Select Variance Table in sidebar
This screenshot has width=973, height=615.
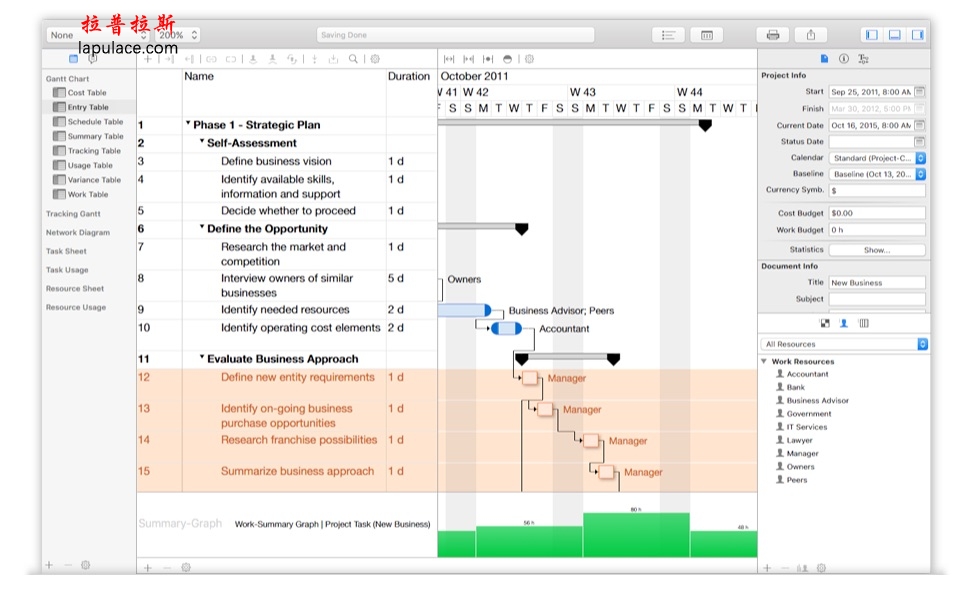click(94, 180)
